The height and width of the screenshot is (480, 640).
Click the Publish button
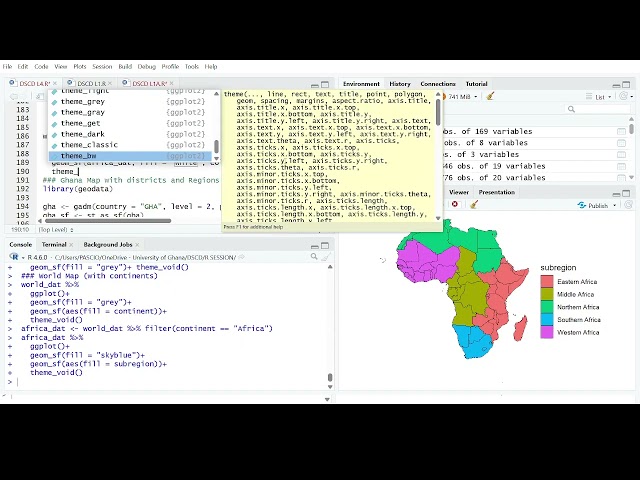593,205
